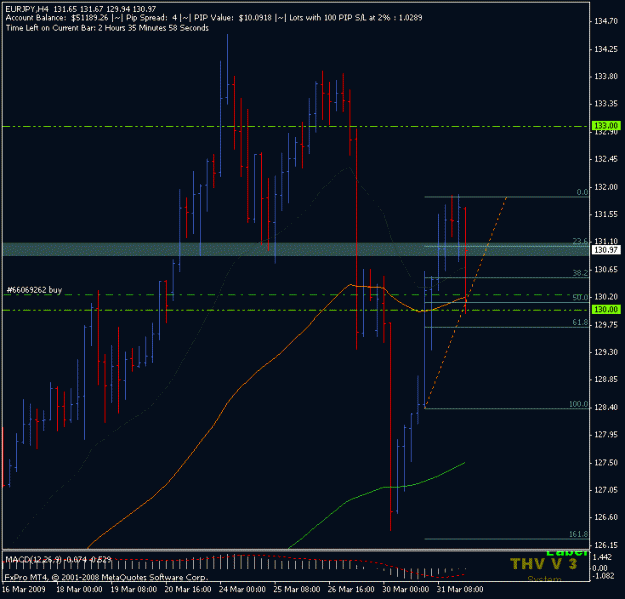Click the 126.15 price scale label

point(606,545)
